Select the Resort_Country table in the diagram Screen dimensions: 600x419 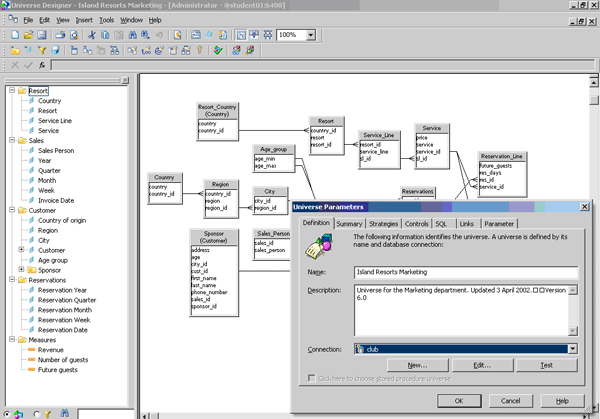point(217,121)
